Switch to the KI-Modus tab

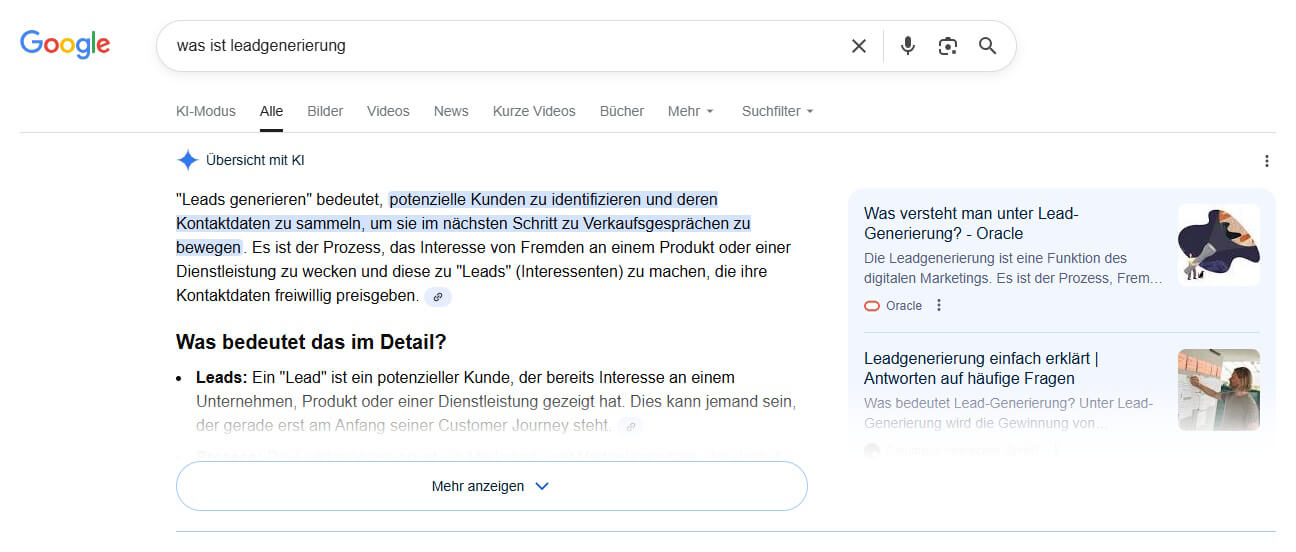205,111
